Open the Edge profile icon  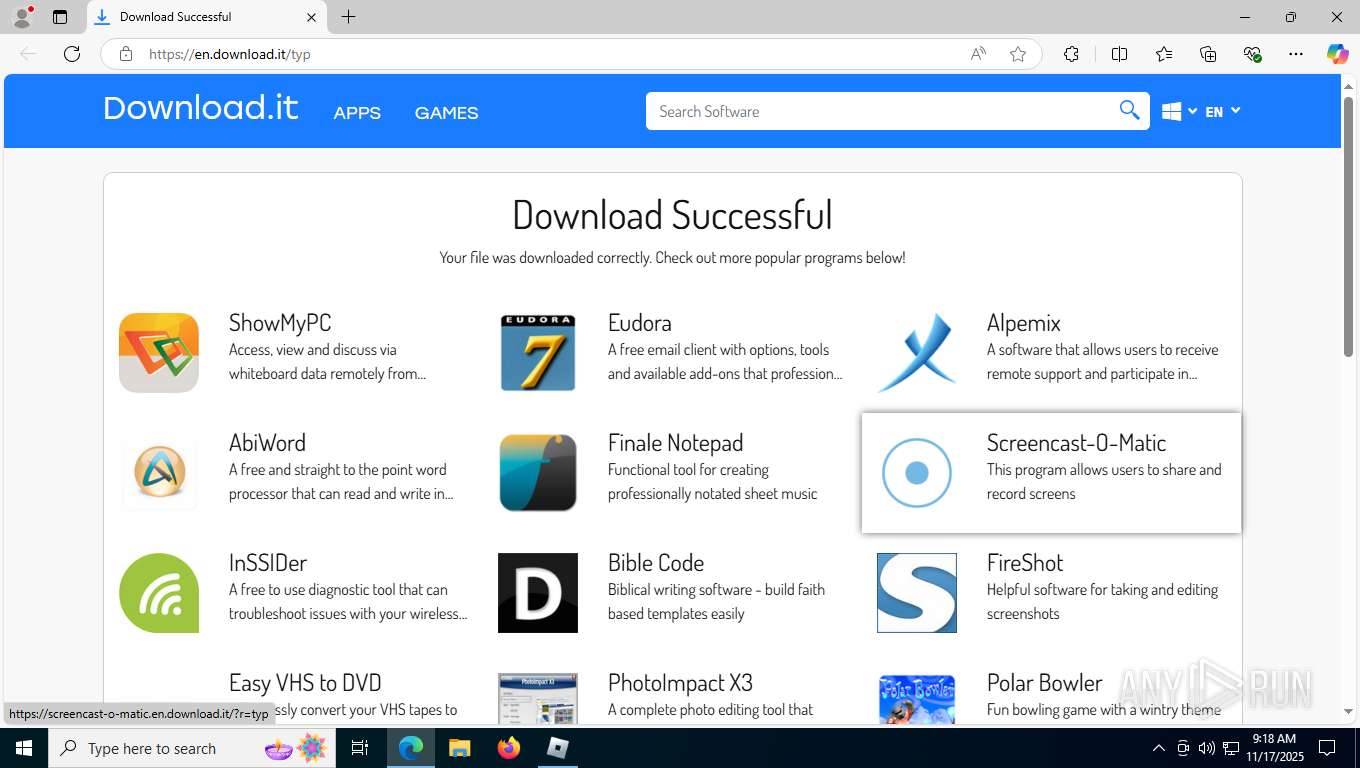(x=21, y=17)
